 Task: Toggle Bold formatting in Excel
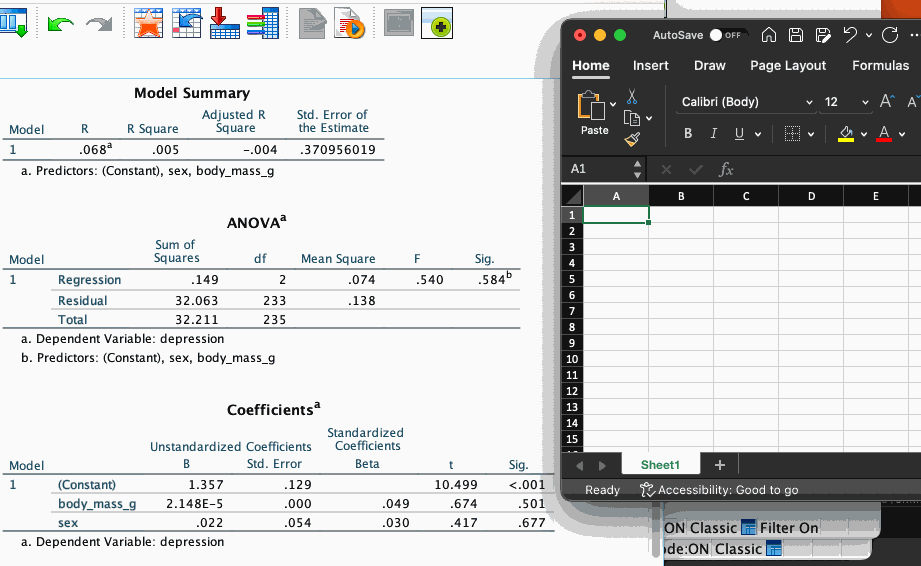[x=688, y=134]
